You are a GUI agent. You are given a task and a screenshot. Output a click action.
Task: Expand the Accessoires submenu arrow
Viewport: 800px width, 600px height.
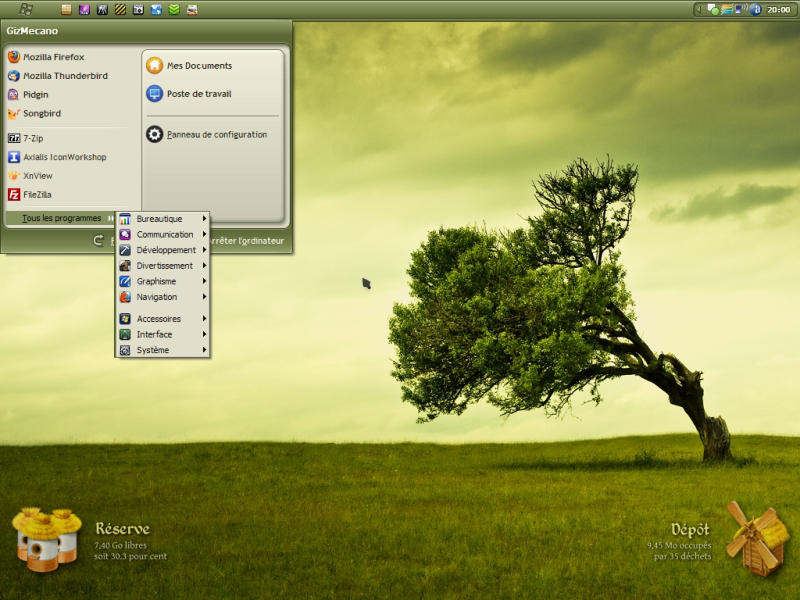(204, 318)
